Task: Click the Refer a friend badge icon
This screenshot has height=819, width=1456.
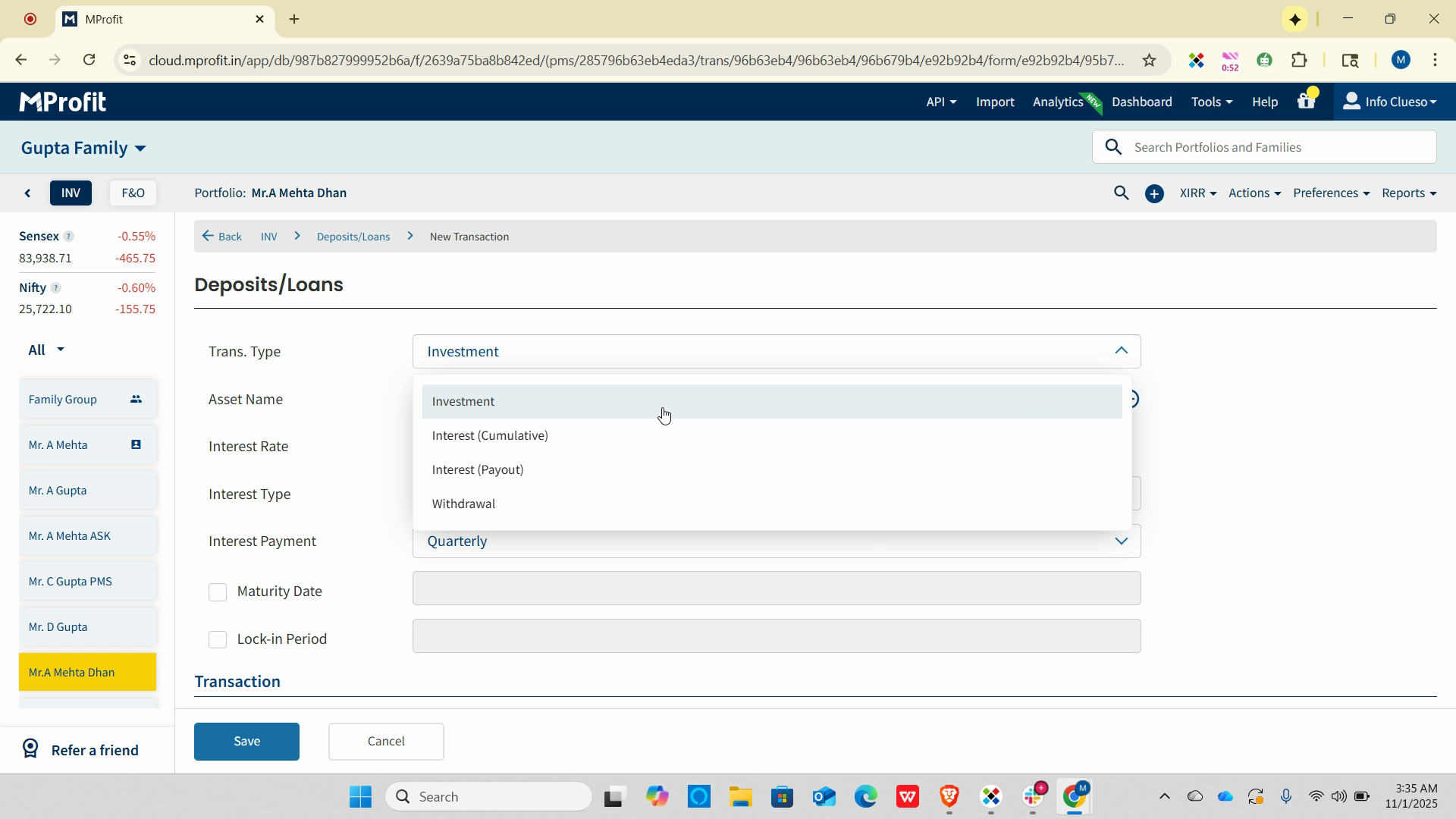Action: pyautogui.click(x=30, y=749)
